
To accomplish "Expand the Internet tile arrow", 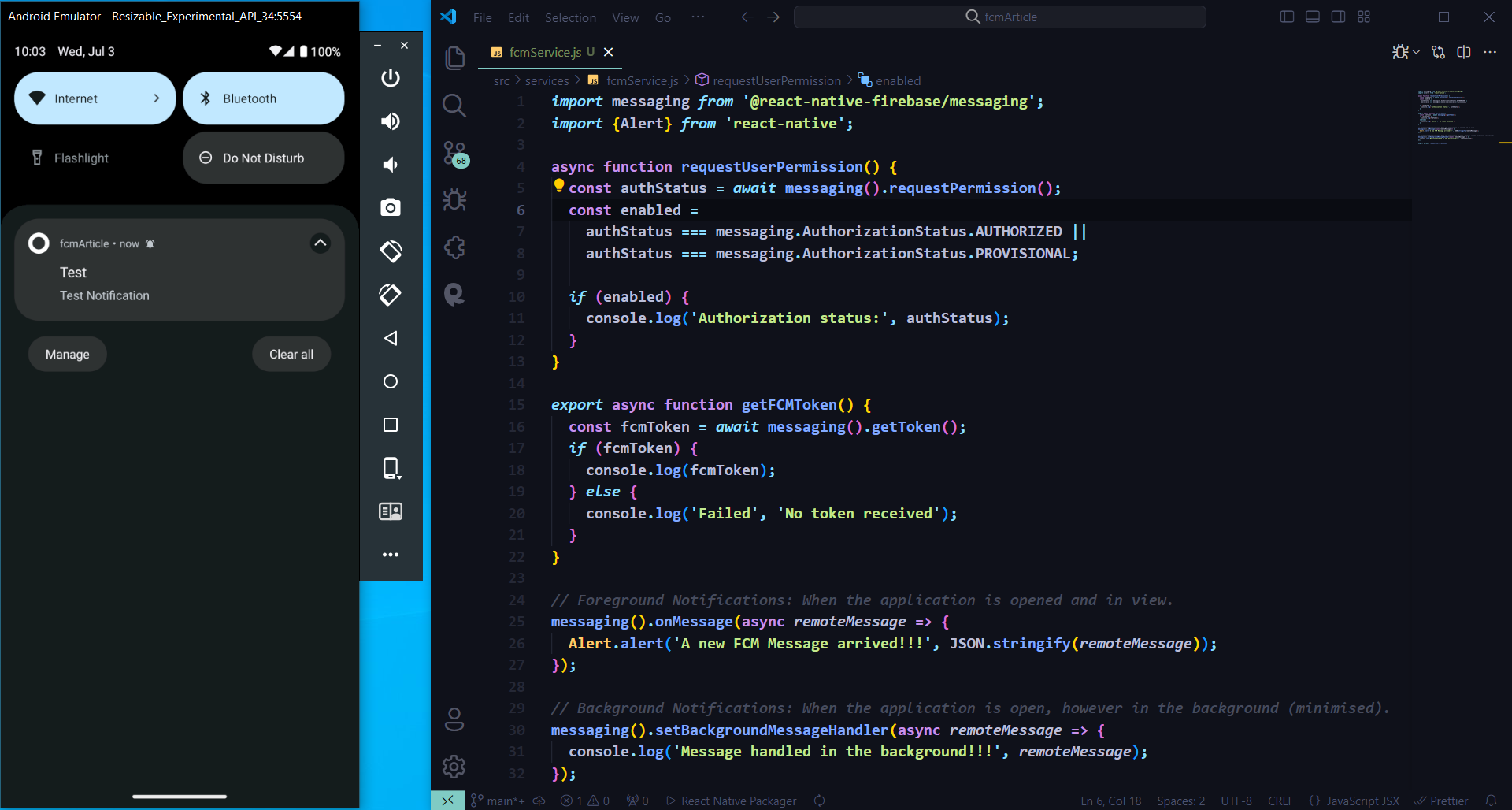I will click(157, 98).
